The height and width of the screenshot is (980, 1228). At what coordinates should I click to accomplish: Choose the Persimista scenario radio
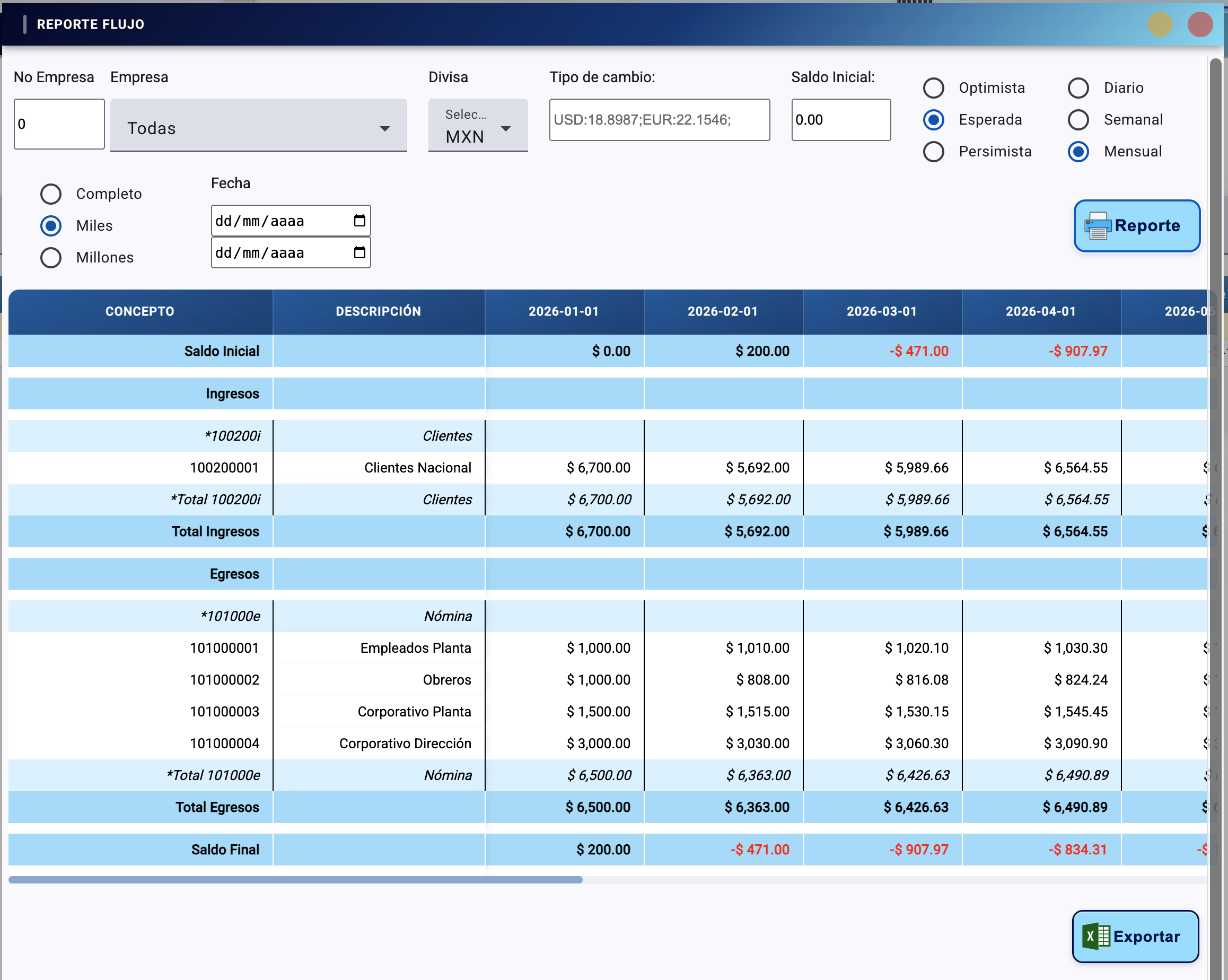click(933, 152)
